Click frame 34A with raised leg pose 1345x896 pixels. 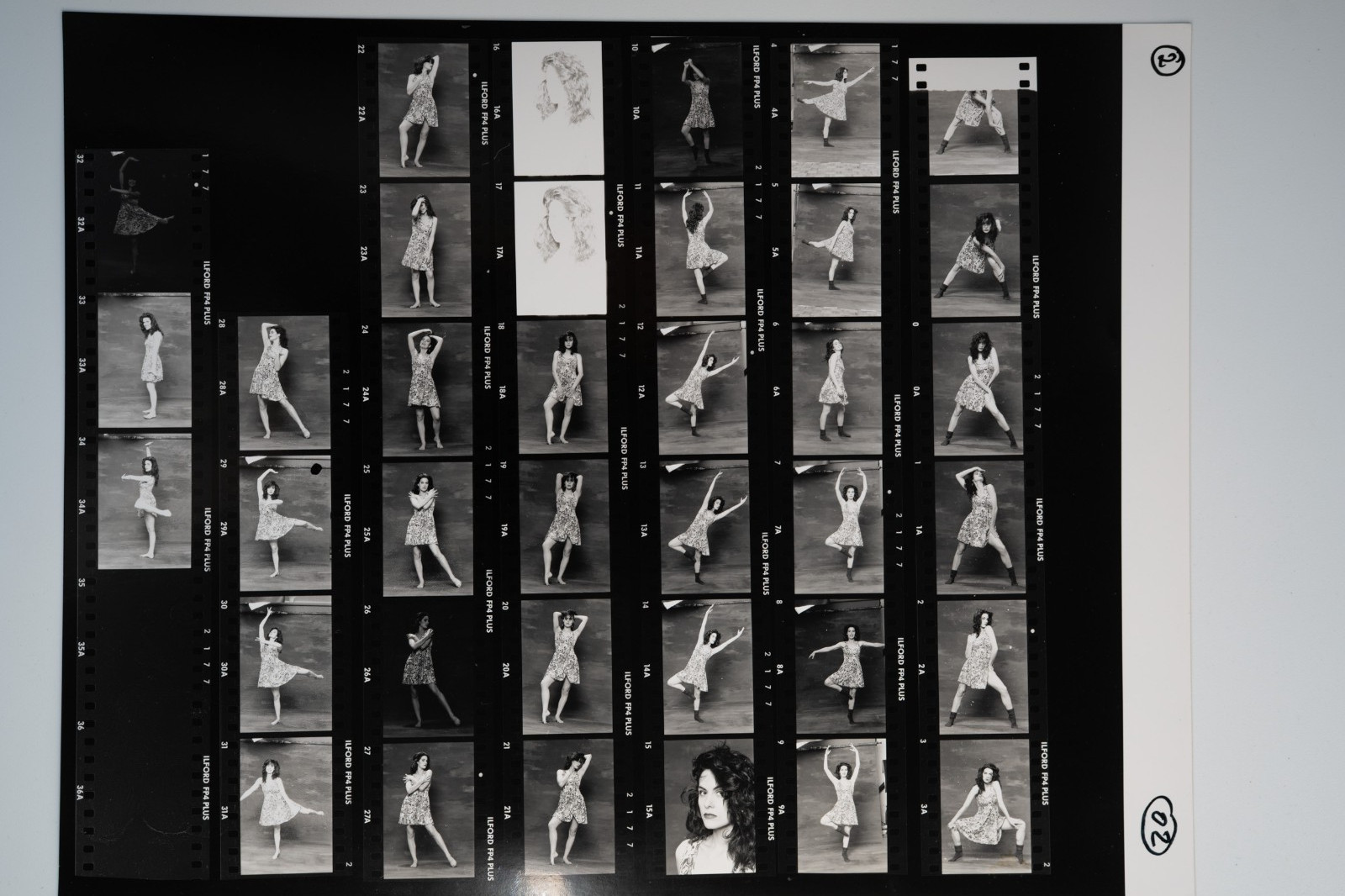coord(145,501)
